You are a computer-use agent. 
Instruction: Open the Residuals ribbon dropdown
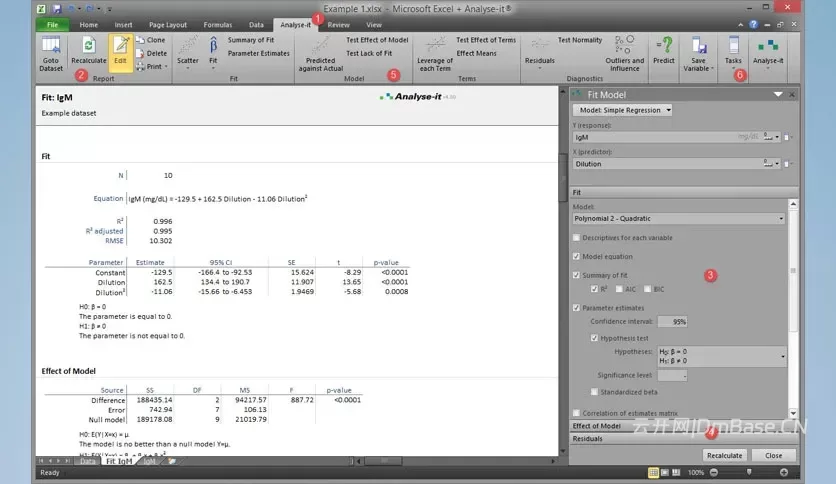click(x=540, y=53)
